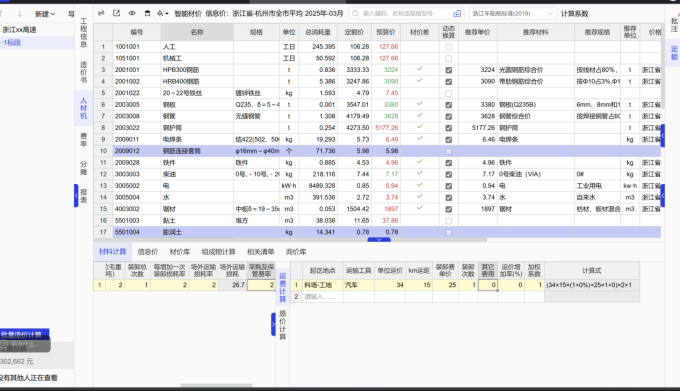The height and width of the screenshot is (391, 680).
Task: Click the green check mark in 水 row
Action: click(419, 197)
